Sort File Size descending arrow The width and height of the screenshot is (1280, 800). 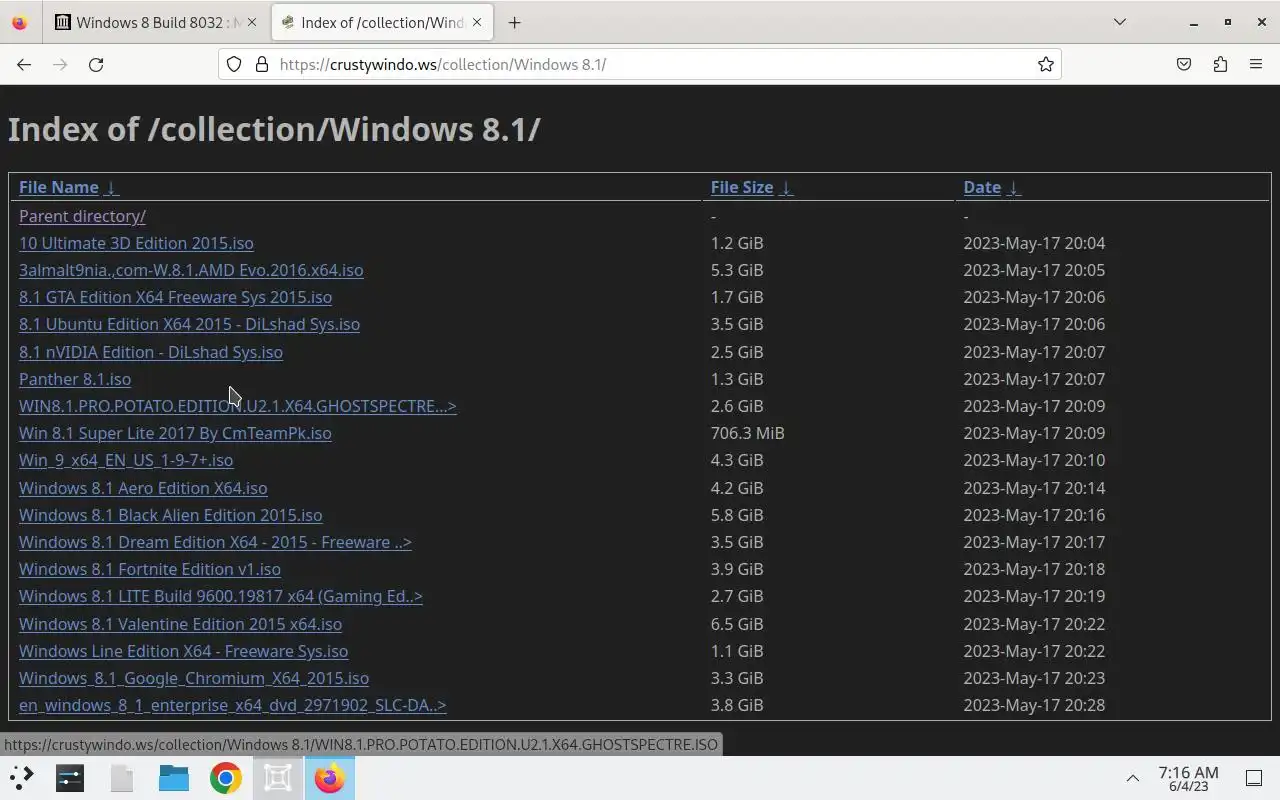(786, 187)
